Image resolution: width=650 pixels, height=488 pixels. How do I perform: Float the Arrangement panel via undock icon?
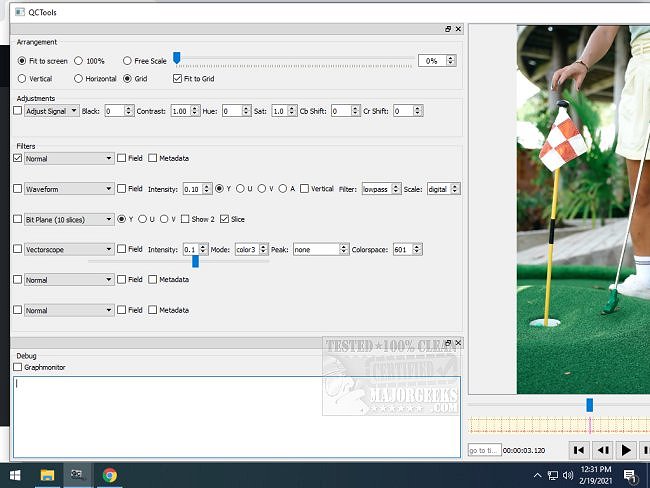[x=449, y=30]
